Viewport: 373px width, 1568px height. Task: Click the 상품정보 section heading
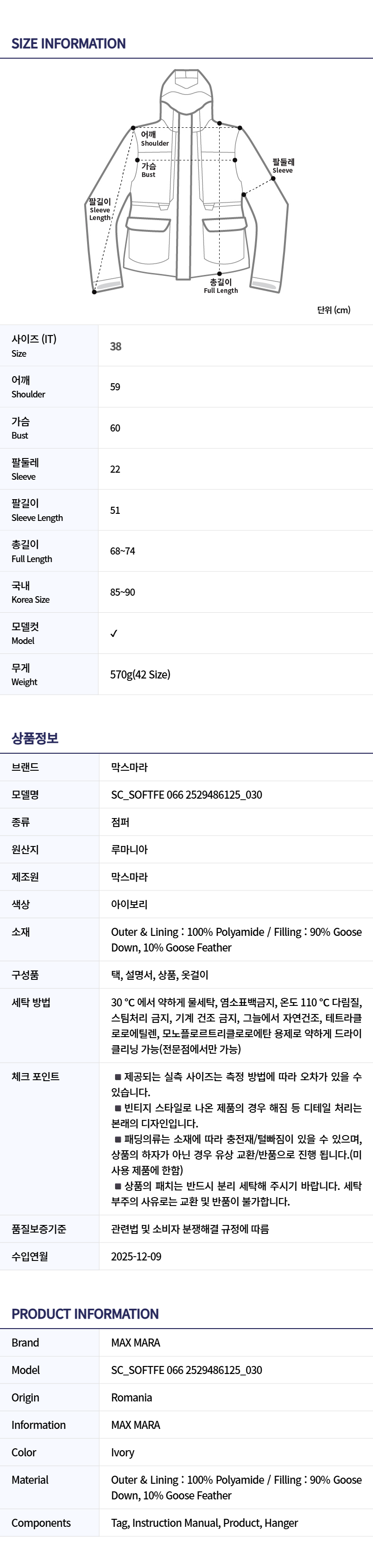35,739
